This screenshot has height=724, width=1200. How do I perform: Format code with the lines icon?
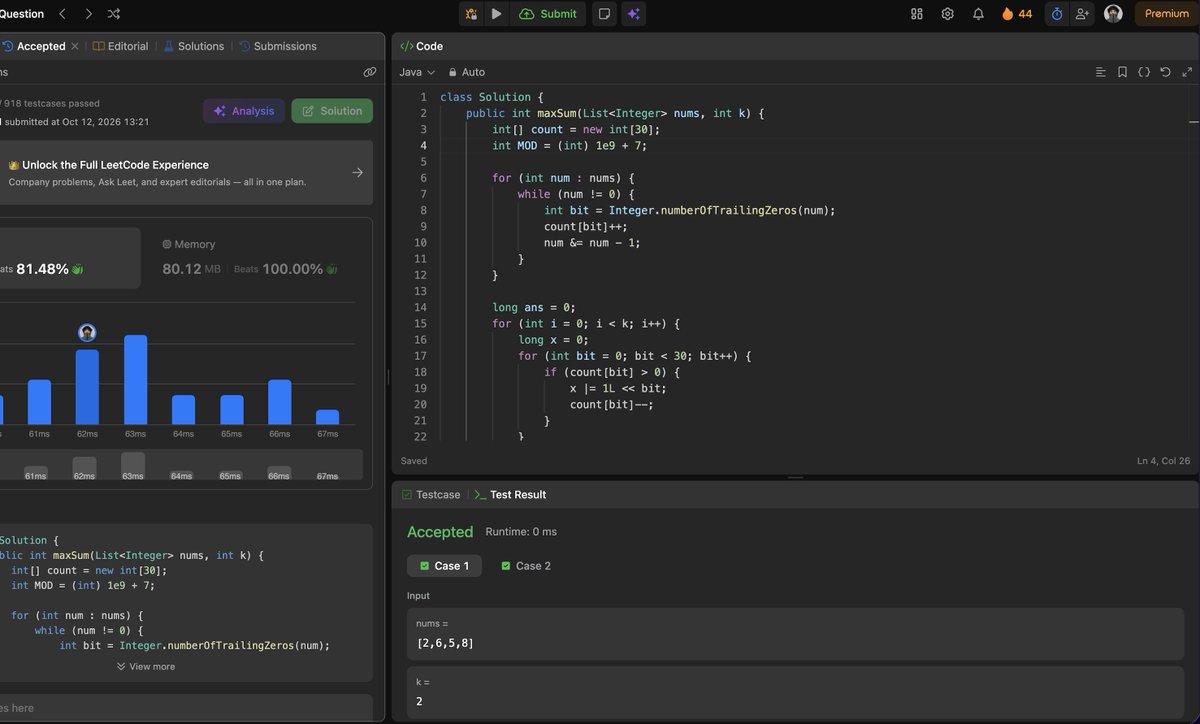pyautogui.click(x=1100, y=72)
